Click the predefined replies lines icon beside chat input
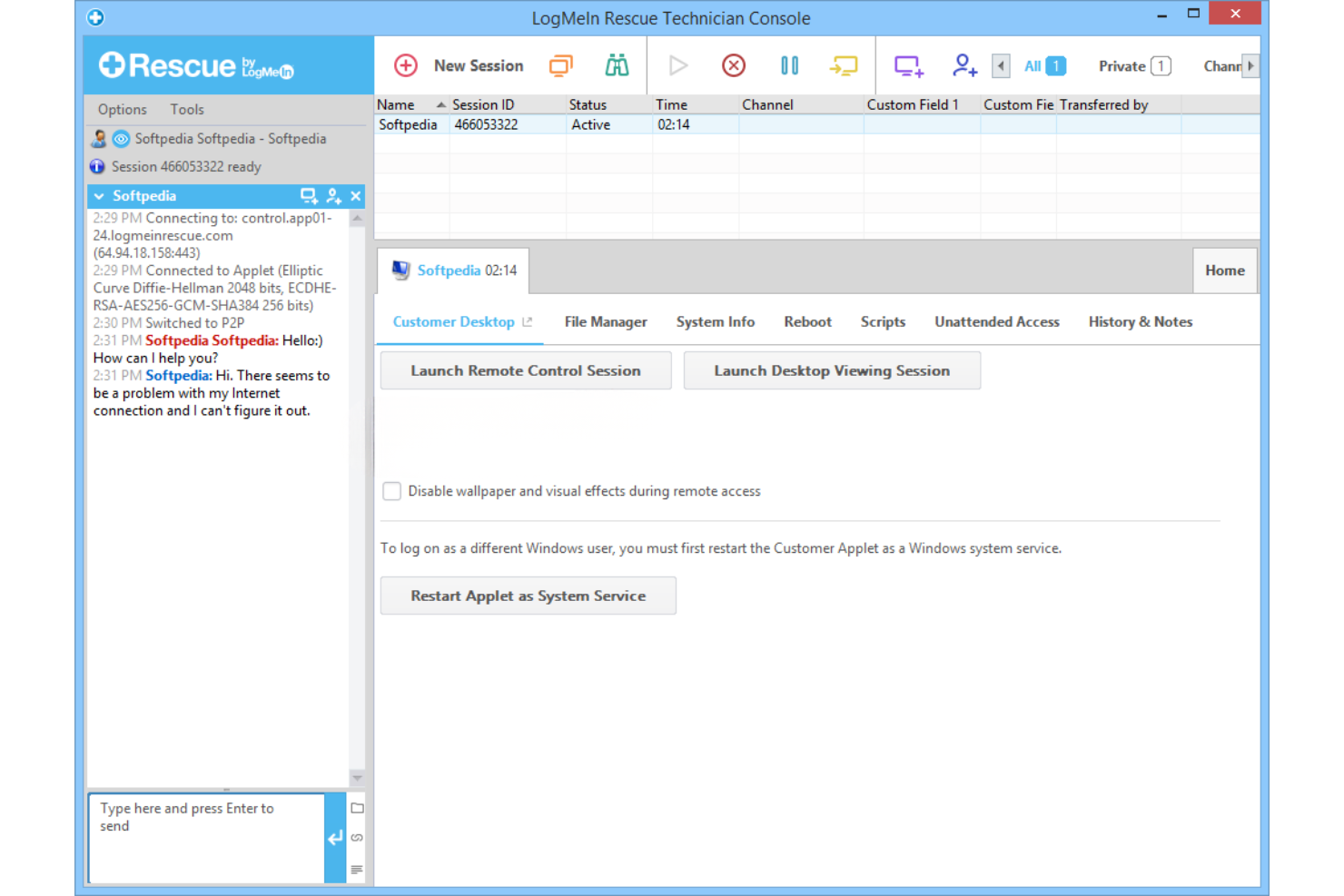Screen dimensions: 1344x896 coord(357,870)
